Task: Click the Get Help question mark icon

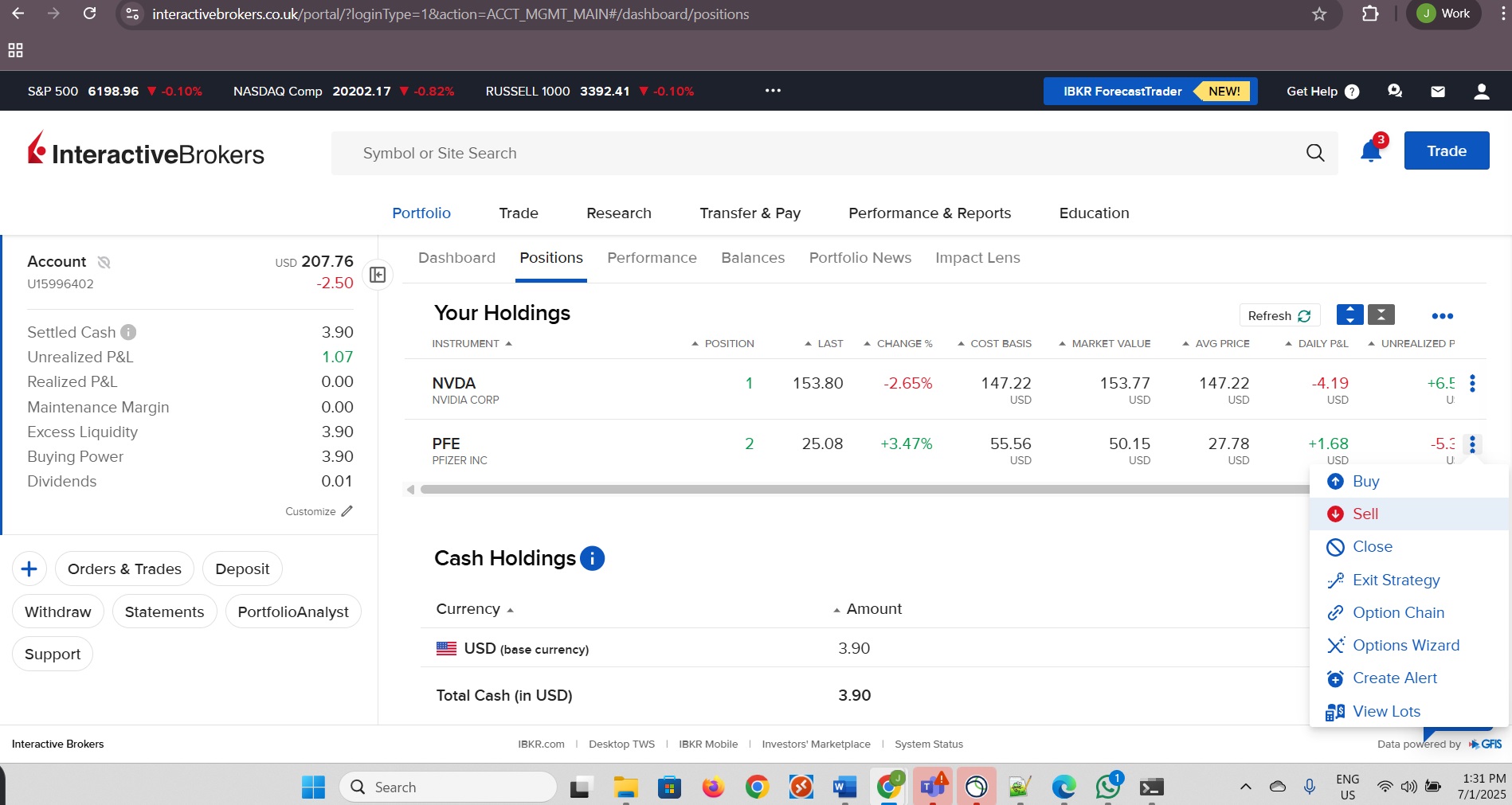Action: click(1352, 92)
